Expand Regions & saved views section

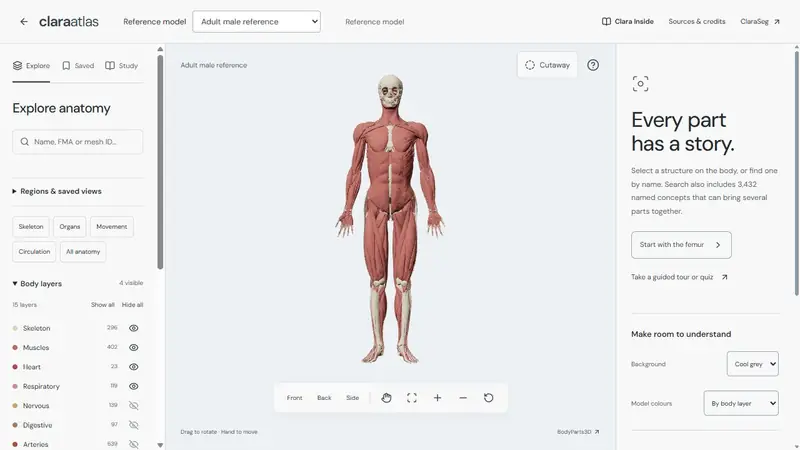(57, 191)
